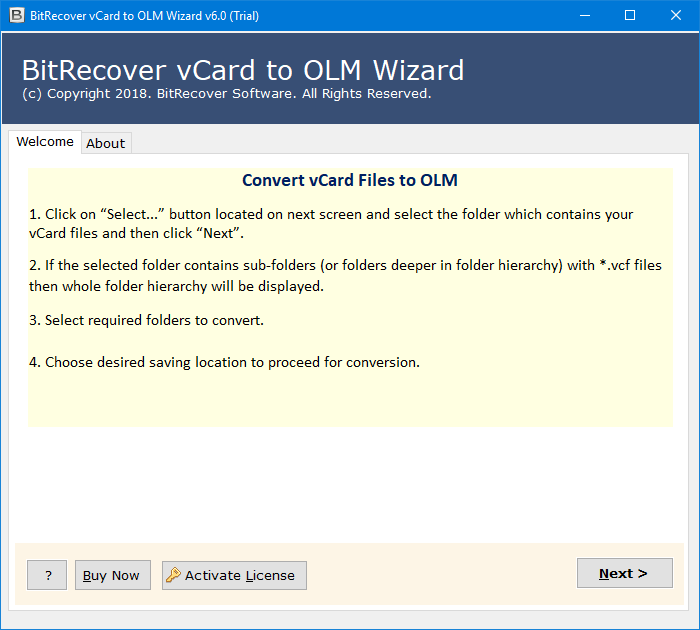
Task: Click the key icon on Activate License
Action: click(x=173, y=575)
